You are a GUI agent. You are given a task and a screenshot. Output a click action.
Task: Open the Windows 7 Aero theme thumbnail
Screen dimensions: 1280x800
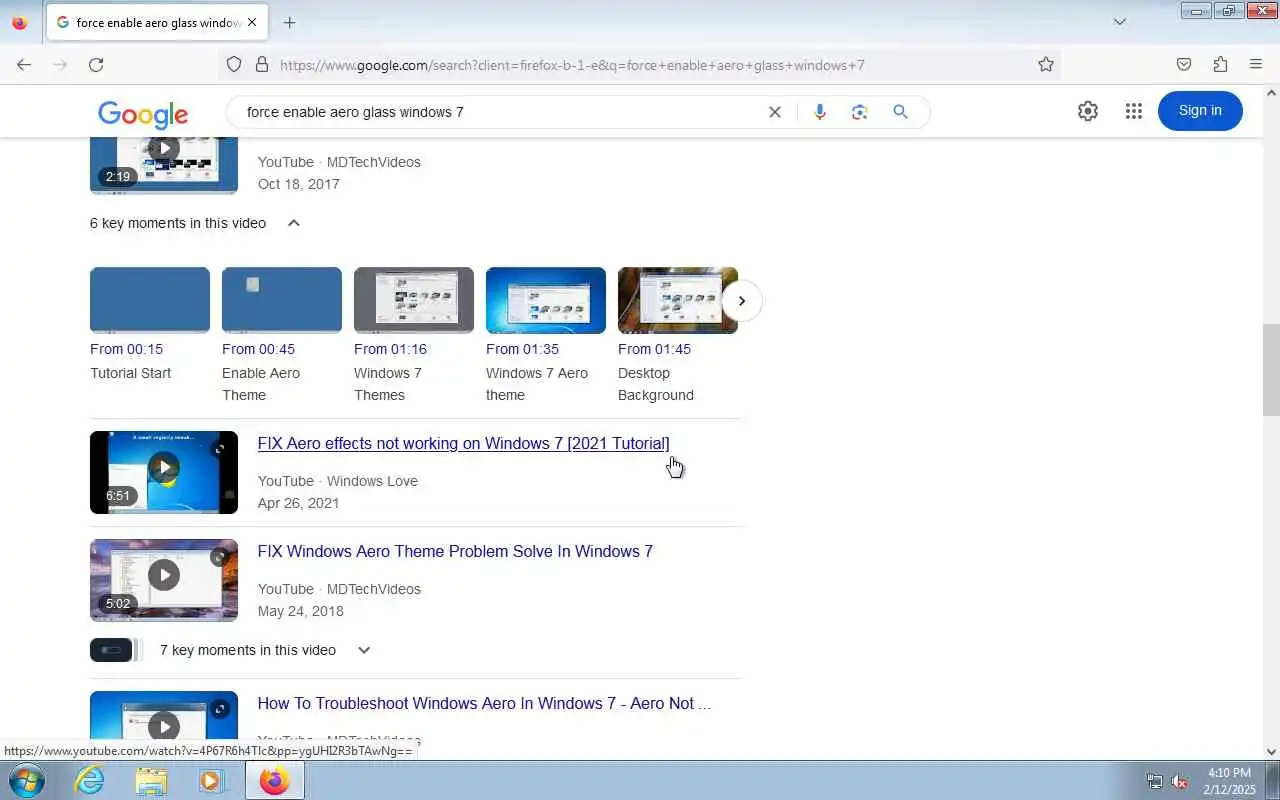point(546,300)
